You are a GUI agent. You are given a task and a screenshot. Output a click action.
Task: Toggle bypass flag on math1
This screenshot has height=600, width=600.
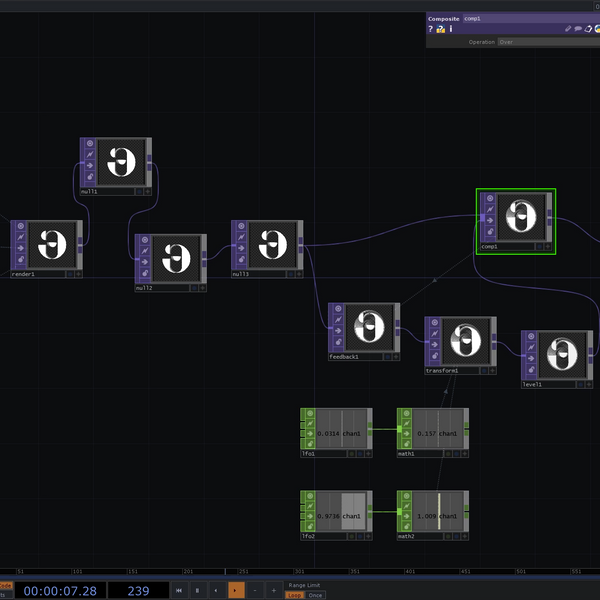[407, 434]
